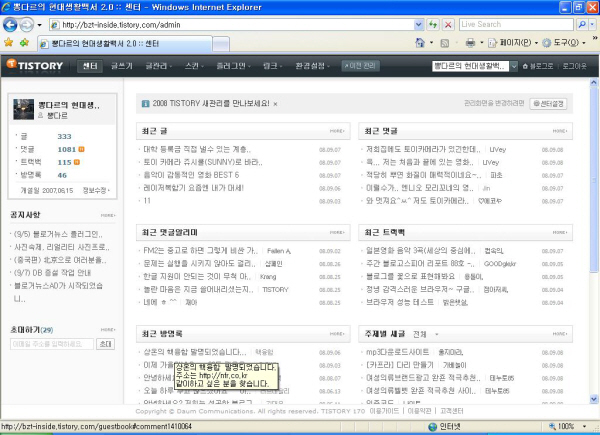Click MORE in the 최근 글 panel
600x435 pixels.
(x=337, y=131)
